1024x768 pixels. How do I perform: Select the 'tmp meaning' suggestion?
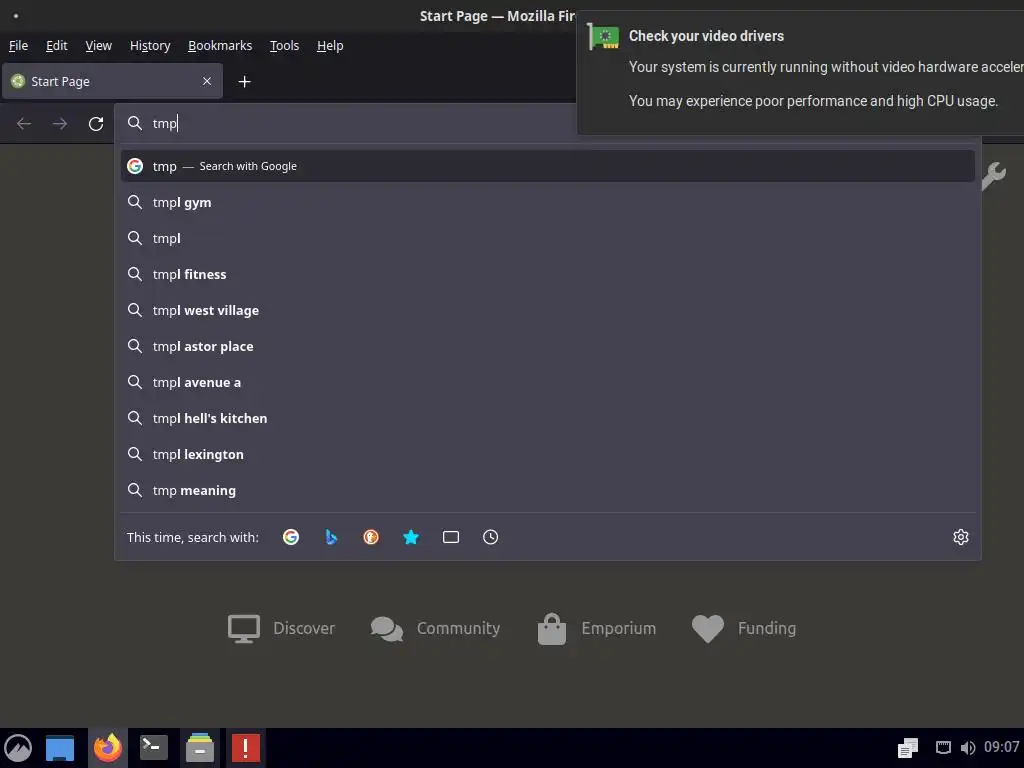click(x=548, y=490)
